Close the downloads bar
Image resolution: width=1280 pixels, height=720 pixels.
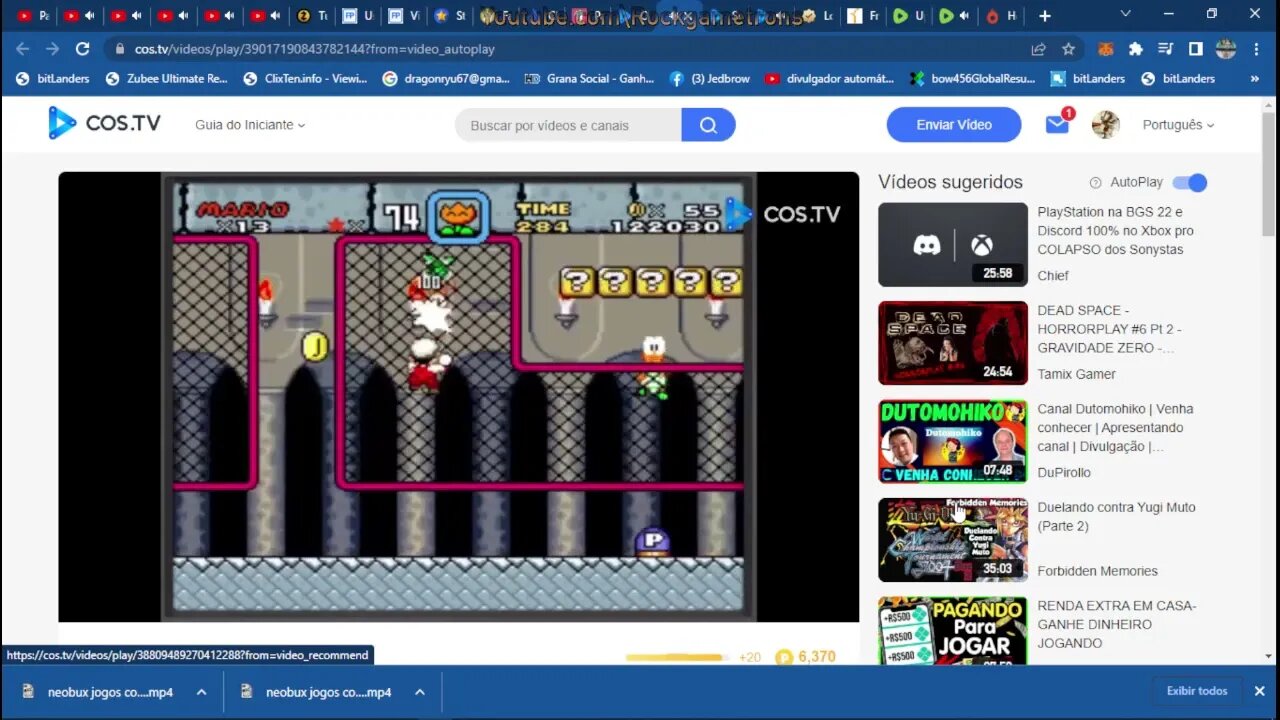1259,691
